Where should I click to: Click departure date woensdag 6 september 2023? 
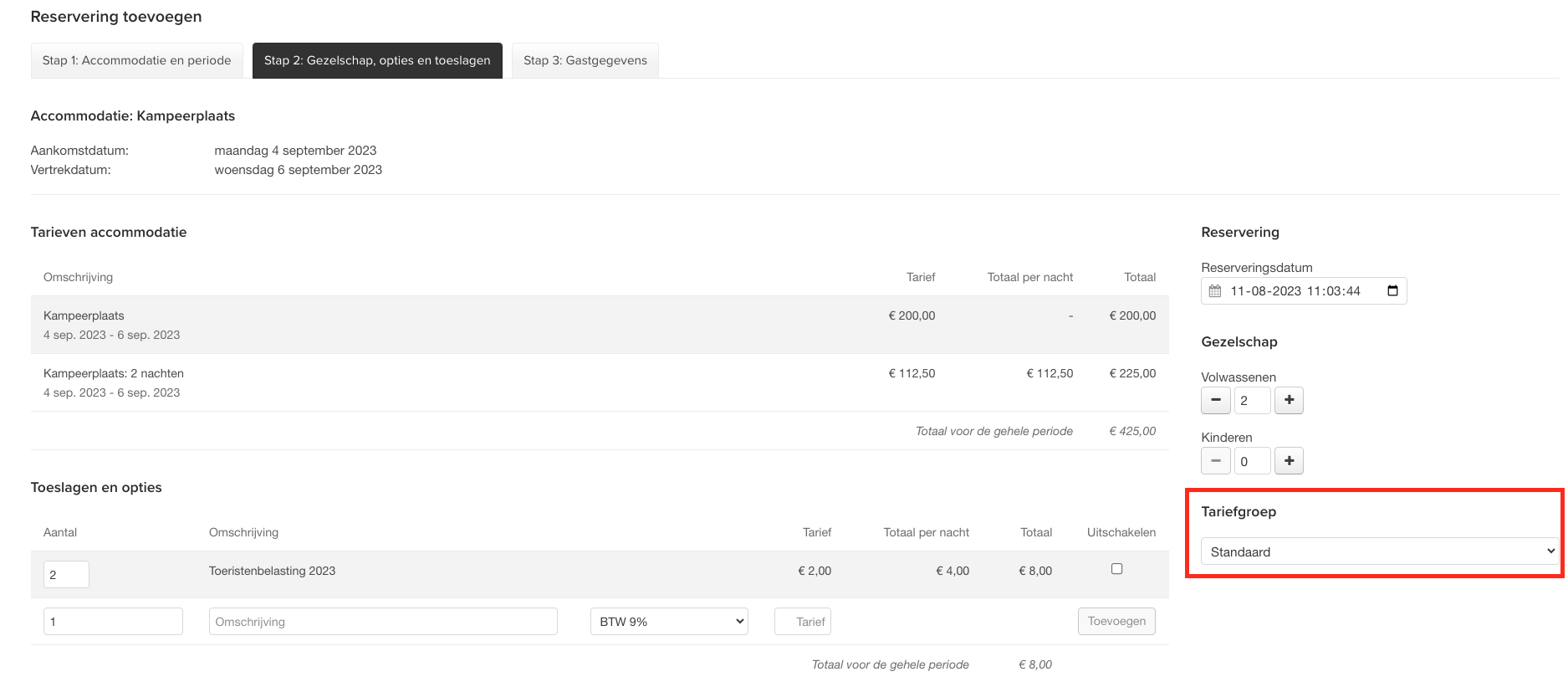pyautogui.click(x=299, y=170)
